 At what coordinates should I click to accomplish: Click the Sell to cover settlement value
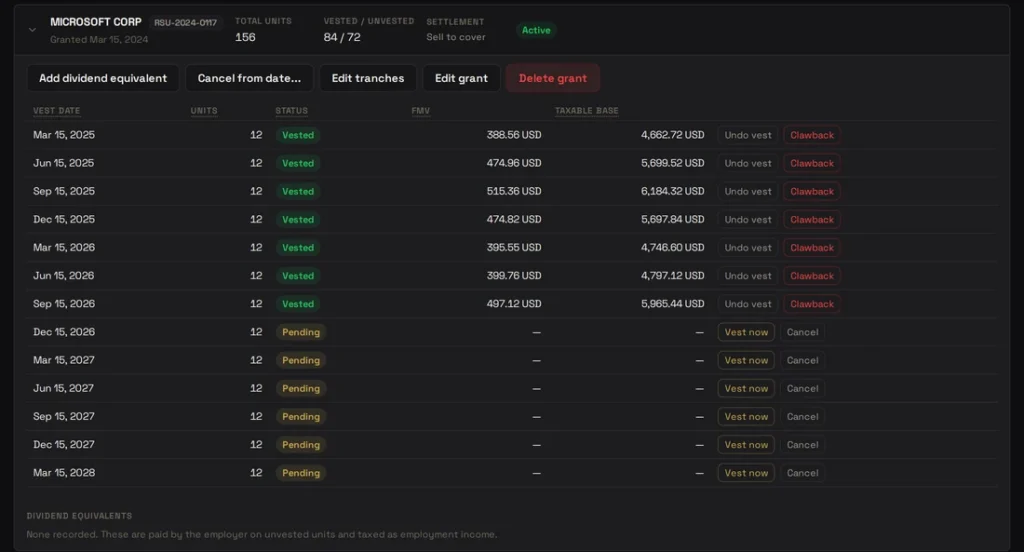tap(456, 37)
